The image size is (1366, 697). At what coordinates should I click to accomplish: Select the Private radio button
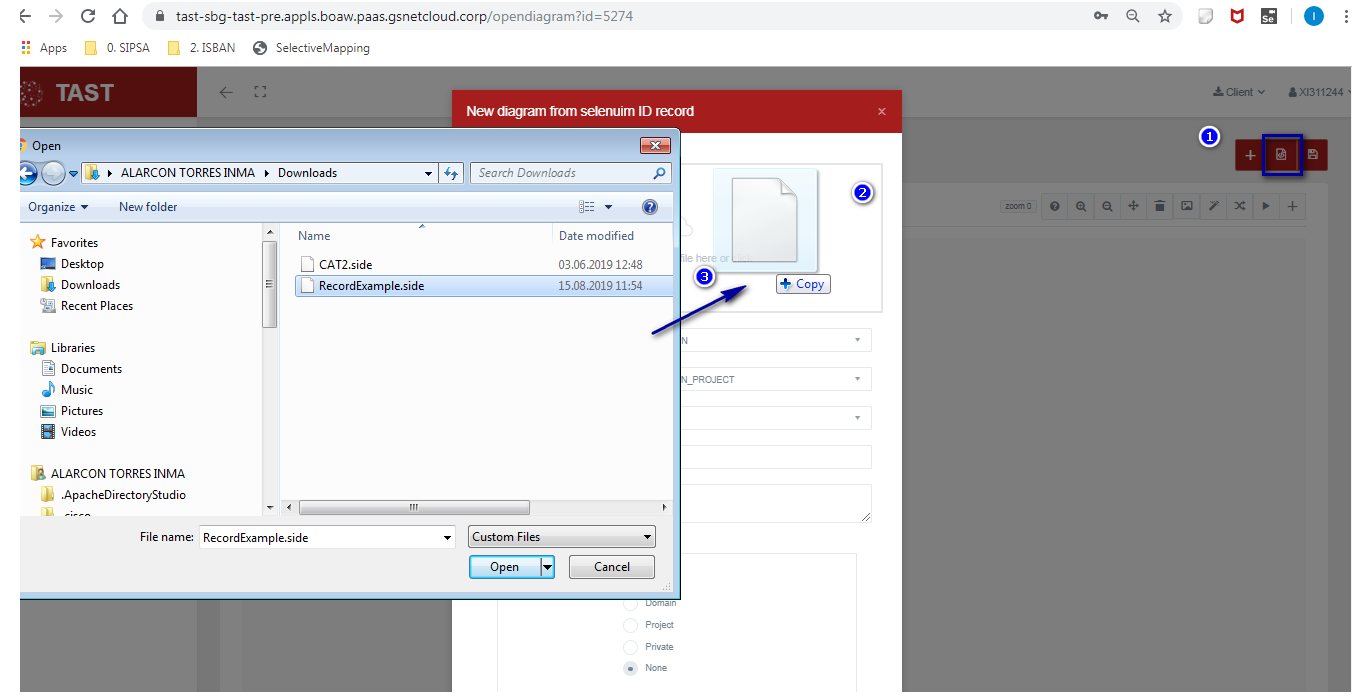[x=630, y=647]
